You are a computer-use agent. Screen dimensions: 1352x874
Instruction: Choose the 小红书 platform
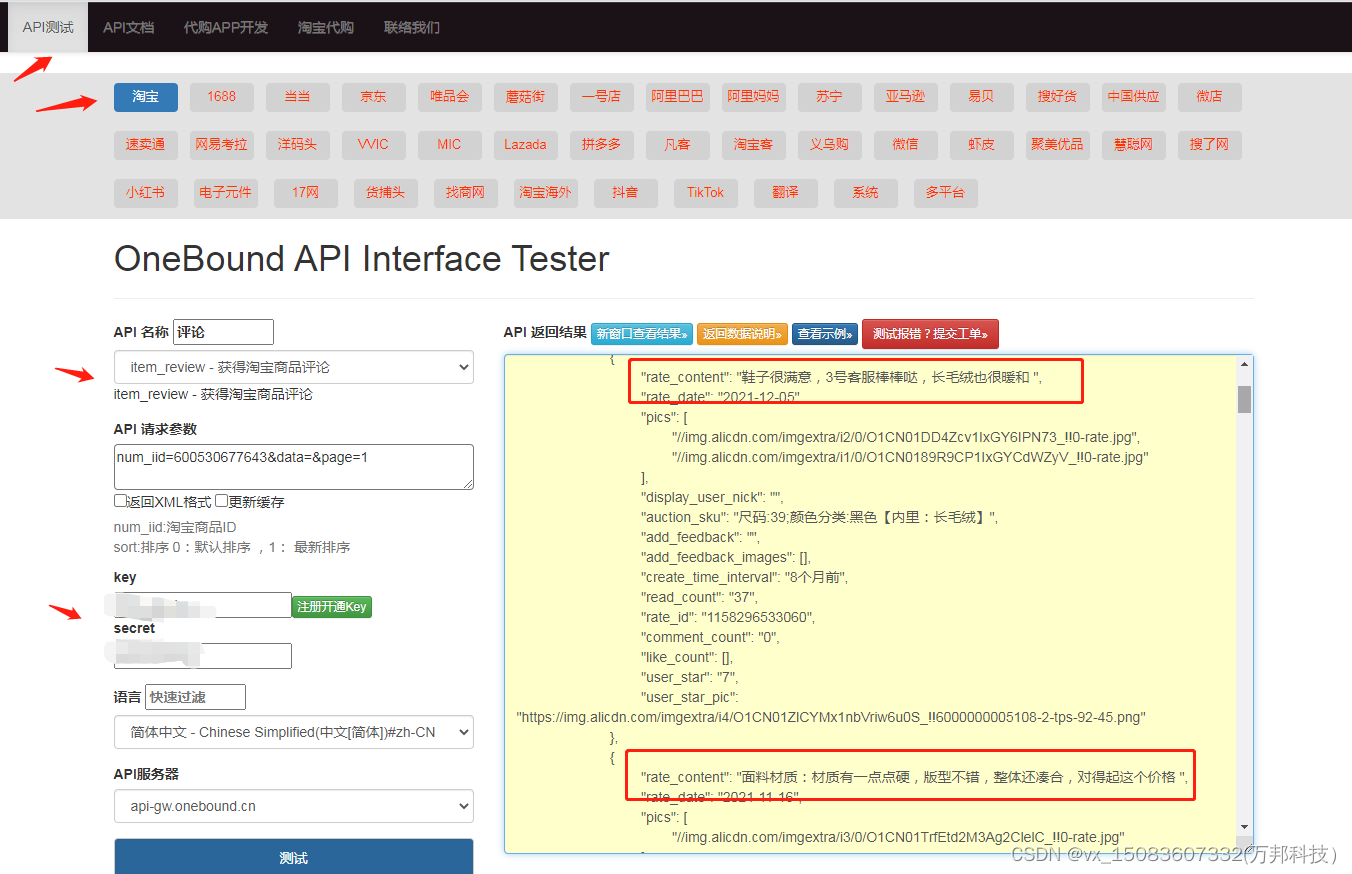pos(146,193)
